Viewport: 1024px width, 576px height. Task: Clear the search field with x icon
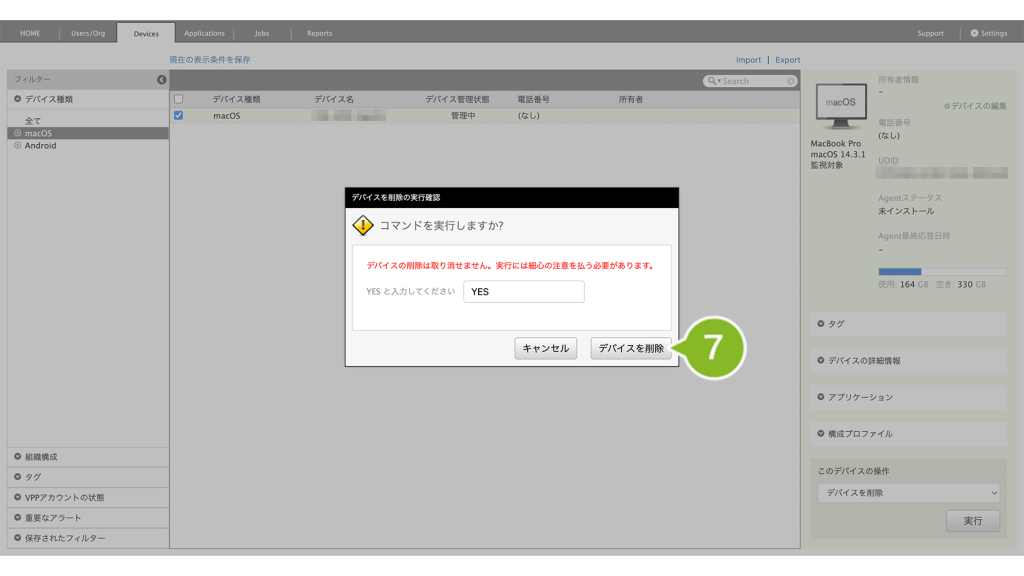point(791,81)
